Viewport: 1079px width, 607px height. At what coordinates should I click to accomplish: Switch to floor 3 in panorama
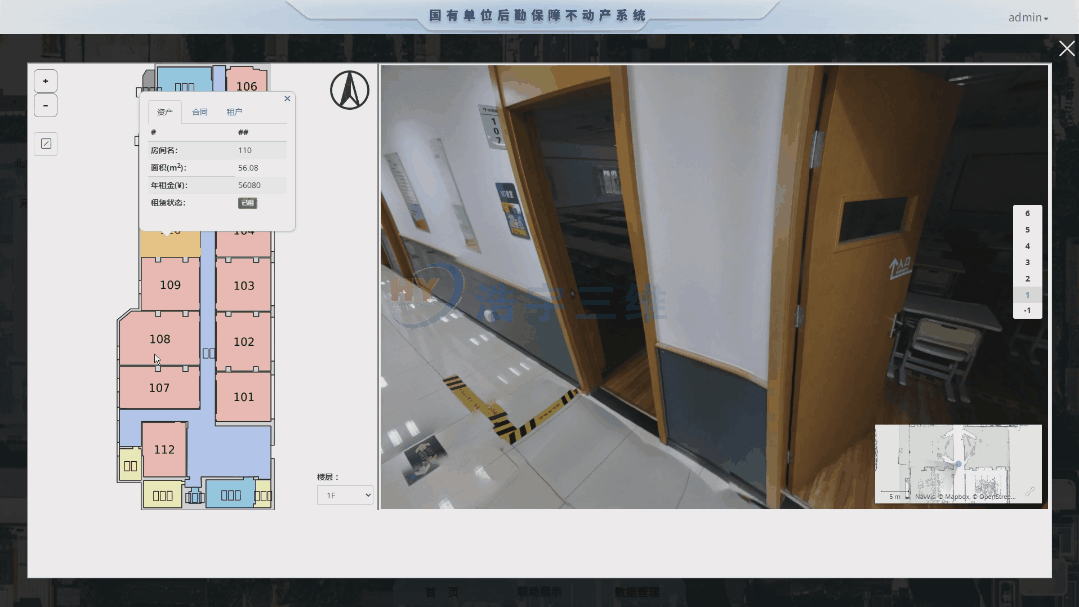click(1027, 262)
